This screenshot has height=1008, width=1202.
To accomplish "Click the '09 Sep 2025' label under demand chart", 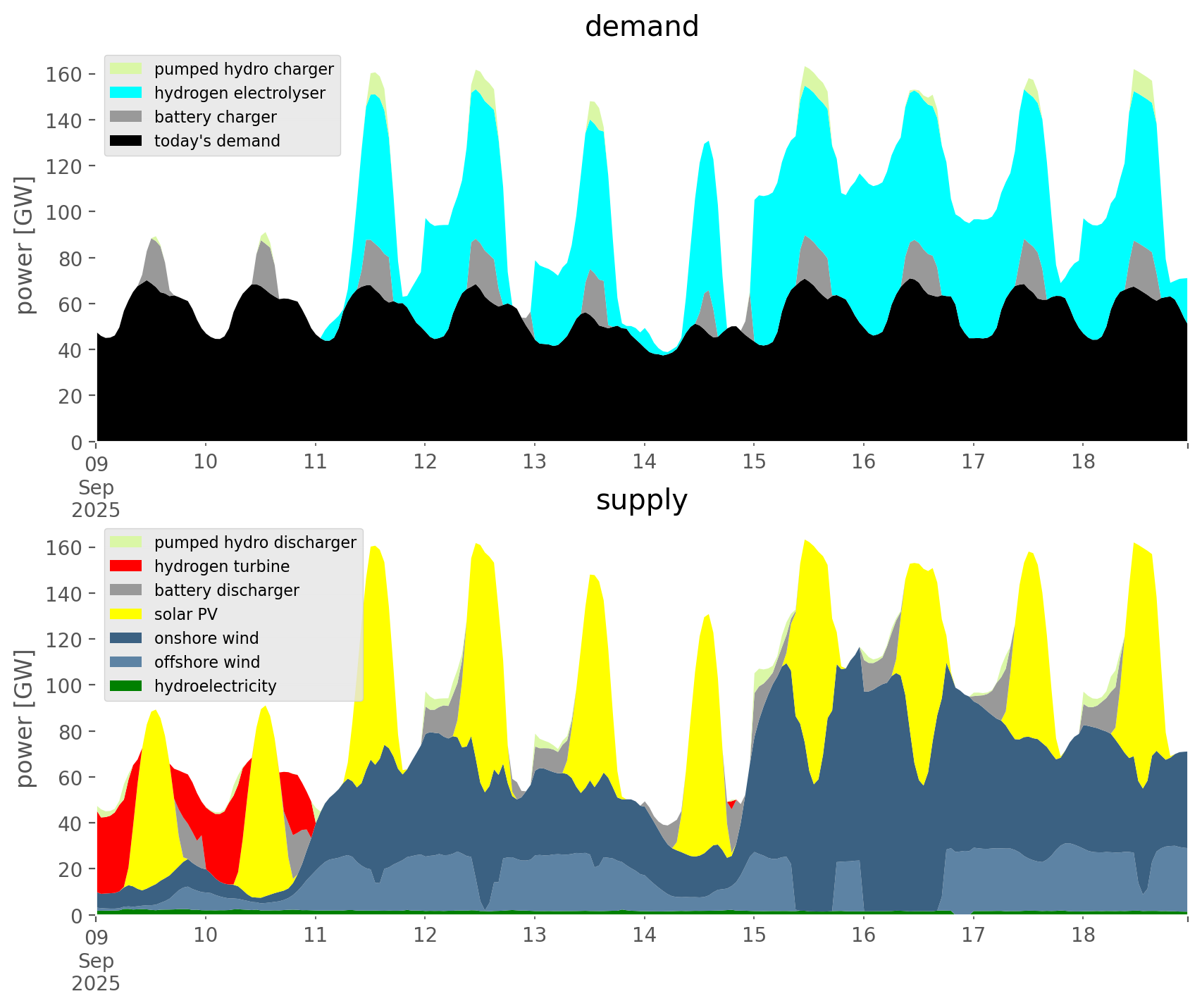I will (x=96, y=486).
